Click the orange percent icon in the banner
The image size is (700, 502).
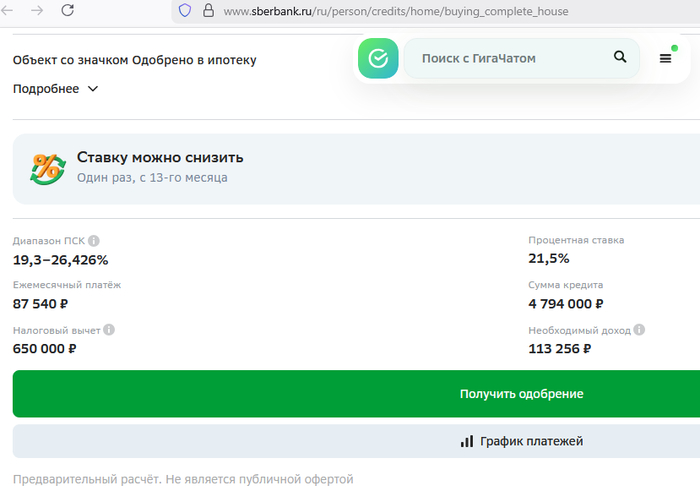tap(46, 168)
